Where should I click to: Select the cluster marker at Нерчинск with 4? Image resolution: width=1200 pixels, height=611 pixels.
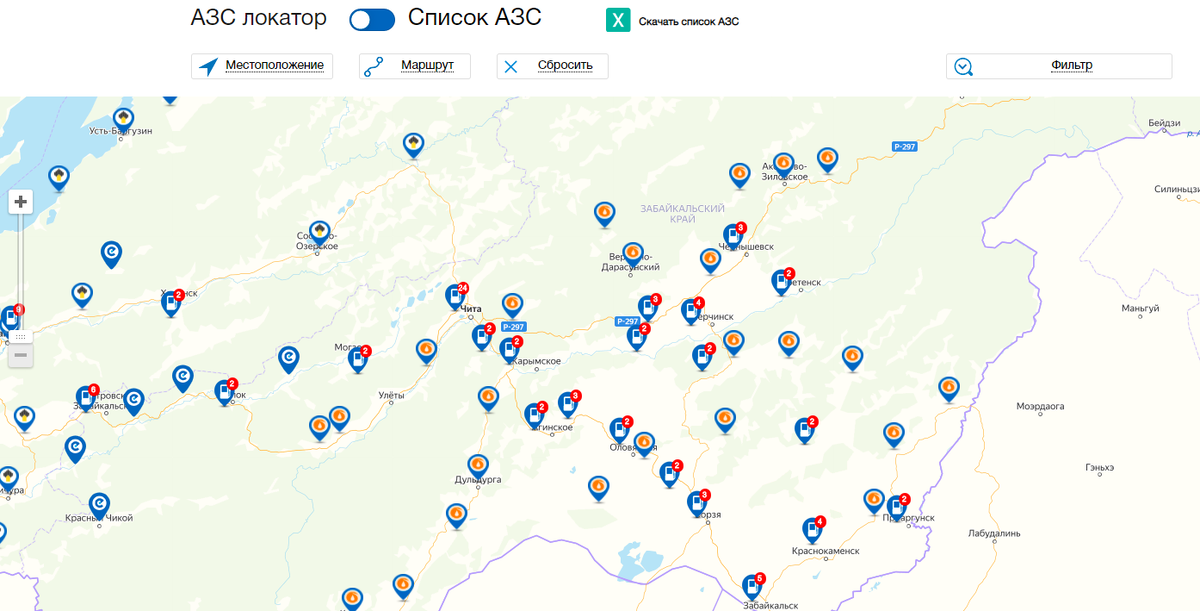(x=691, y=313)
